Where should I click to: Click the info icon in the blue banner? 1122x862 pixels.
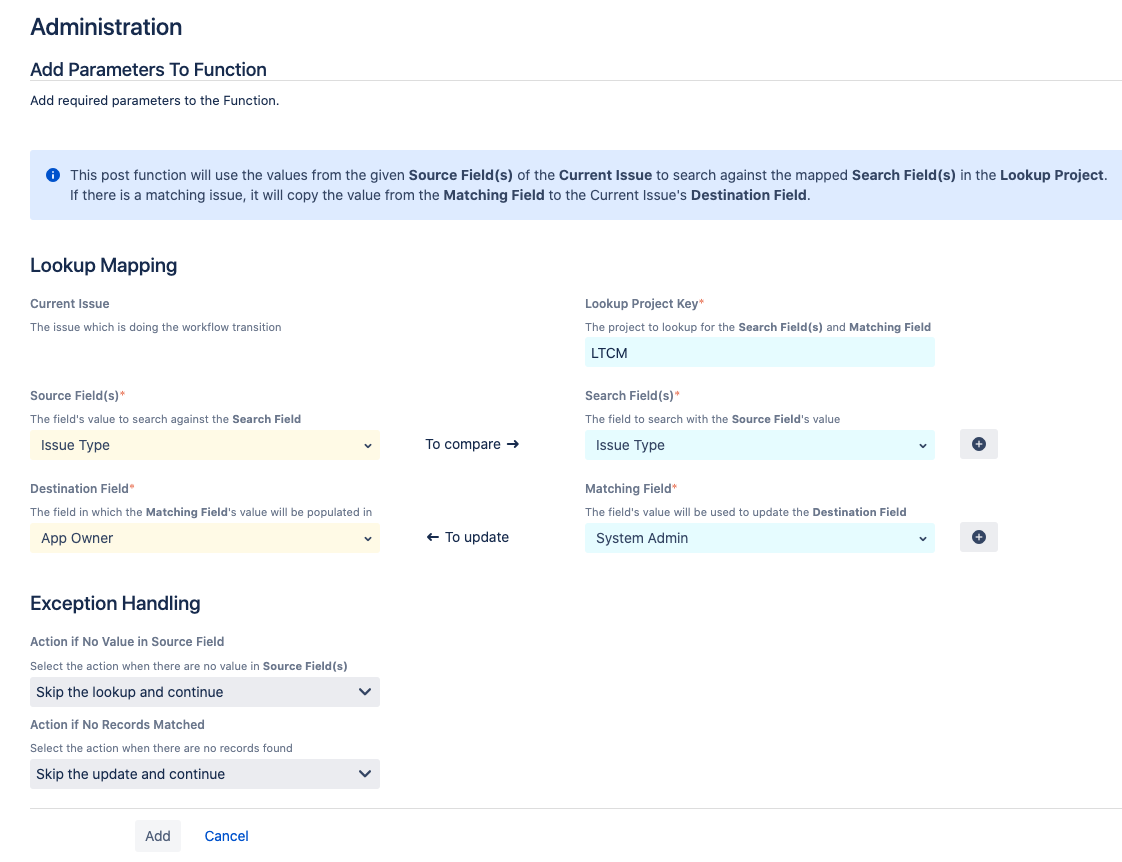[x=53, y=175]
